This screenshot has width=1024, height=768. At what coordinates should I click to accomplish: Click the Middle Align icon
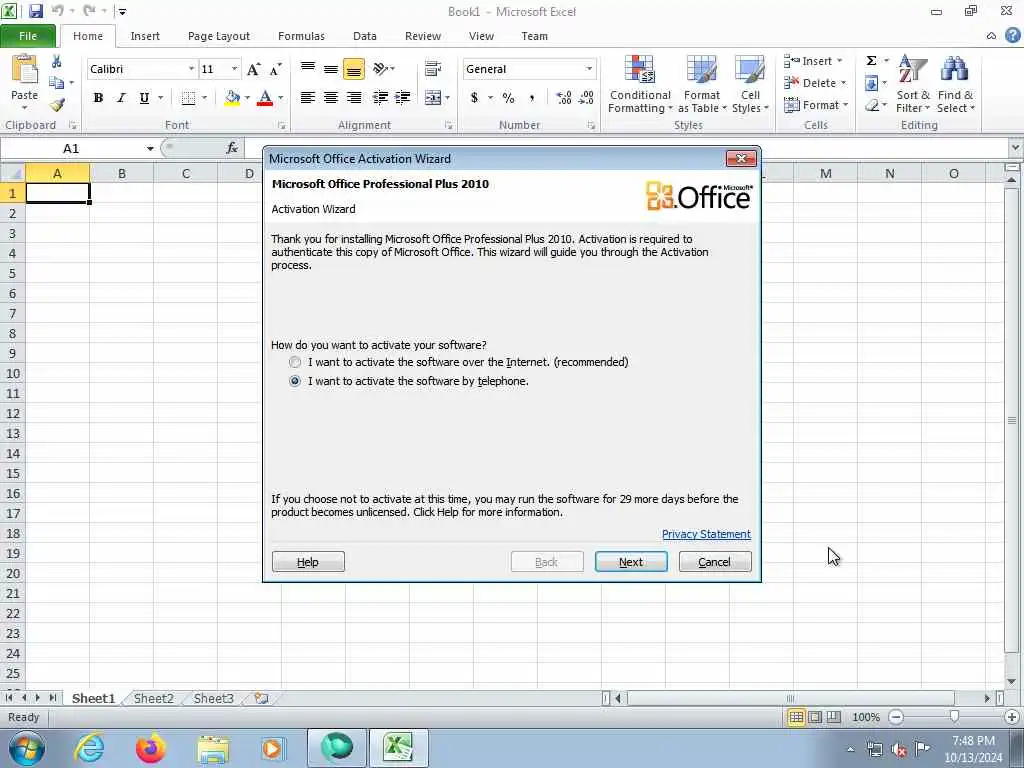[331, 69]
